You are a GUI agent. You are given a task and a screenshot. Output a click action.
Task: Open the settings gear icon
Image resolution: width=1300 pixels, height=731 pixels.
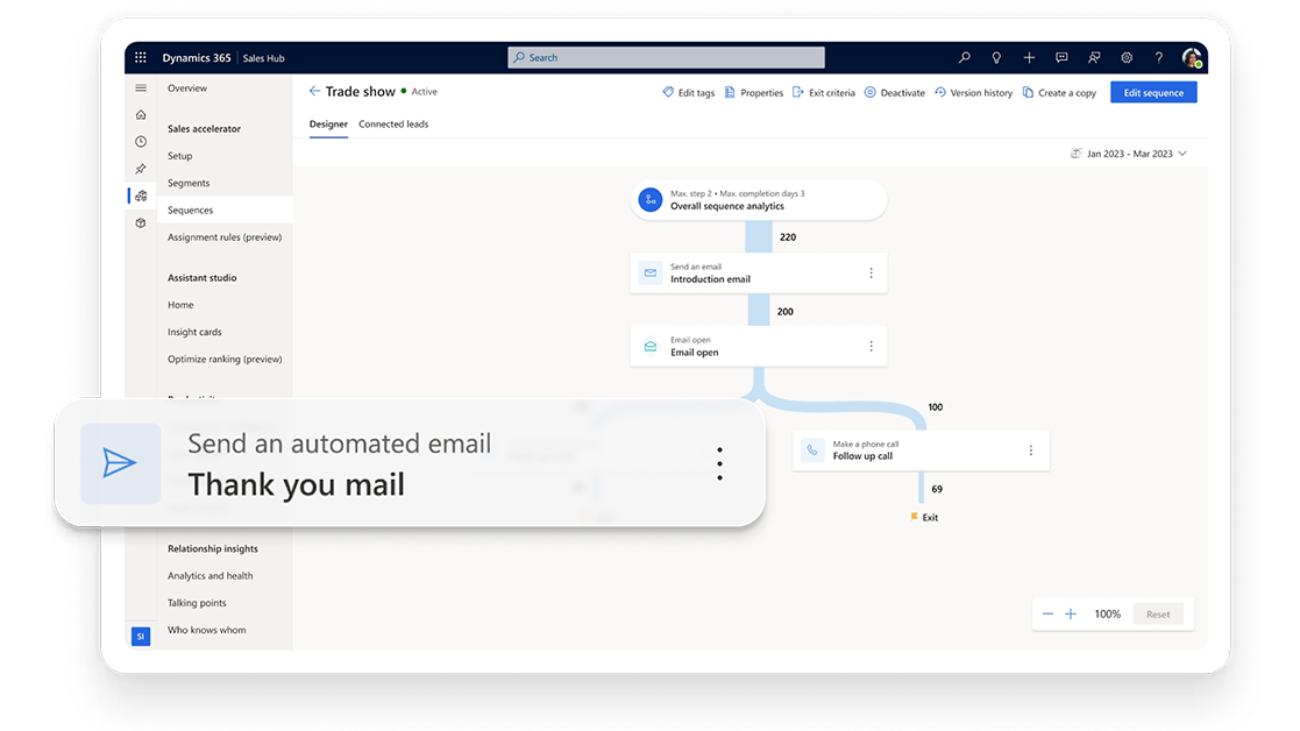click(x=1127, y=58)
